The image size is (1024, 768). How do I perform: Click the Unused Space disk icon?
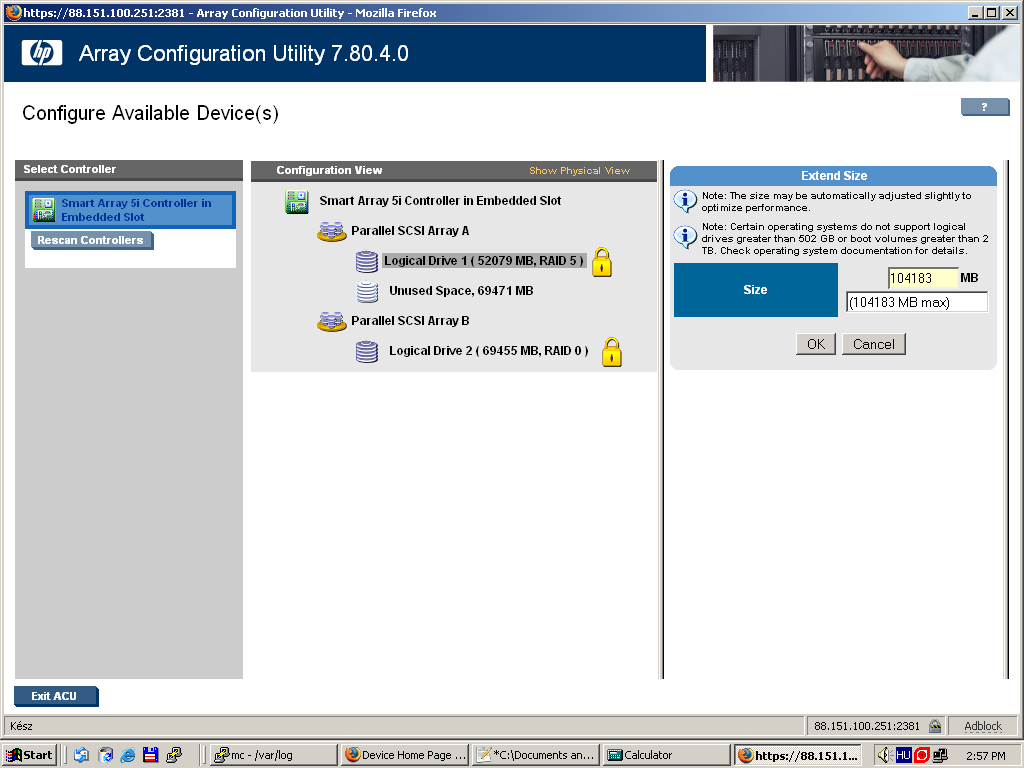click(367, 292)
